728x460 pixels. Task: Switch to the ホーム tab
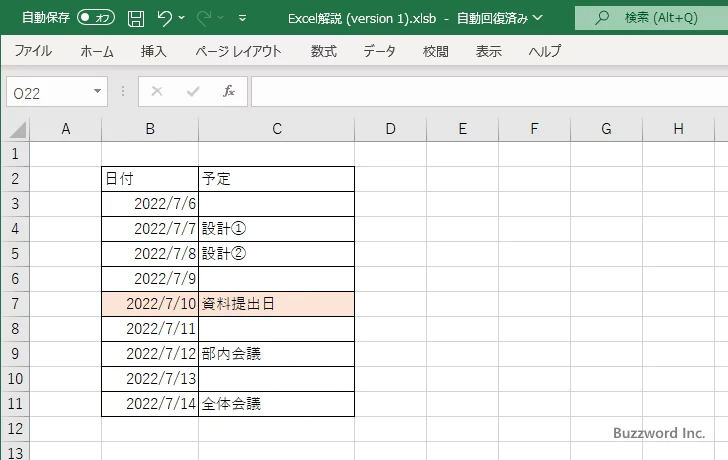97,51
